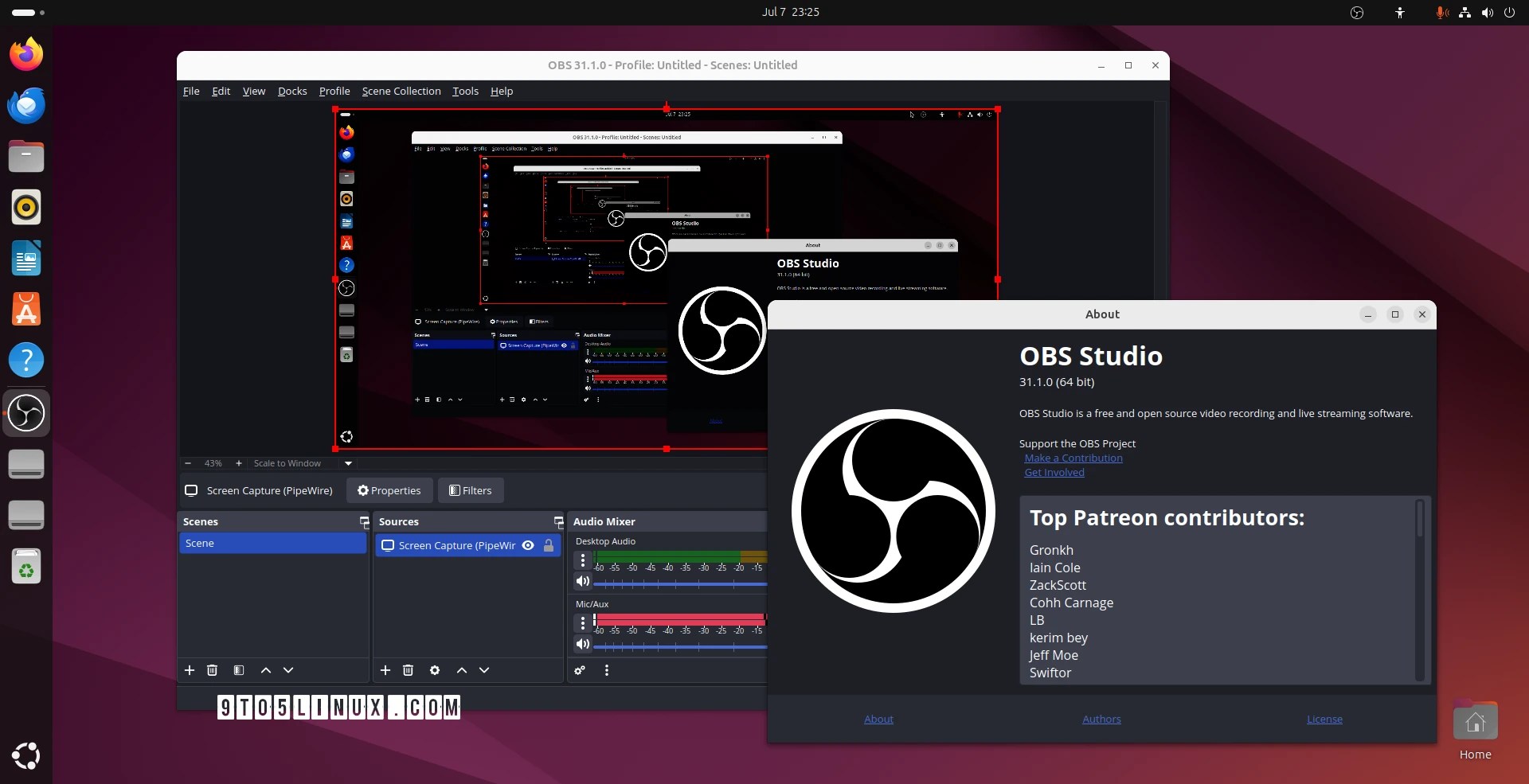
Task: Open the Docks menu
Action: (292, 91)
